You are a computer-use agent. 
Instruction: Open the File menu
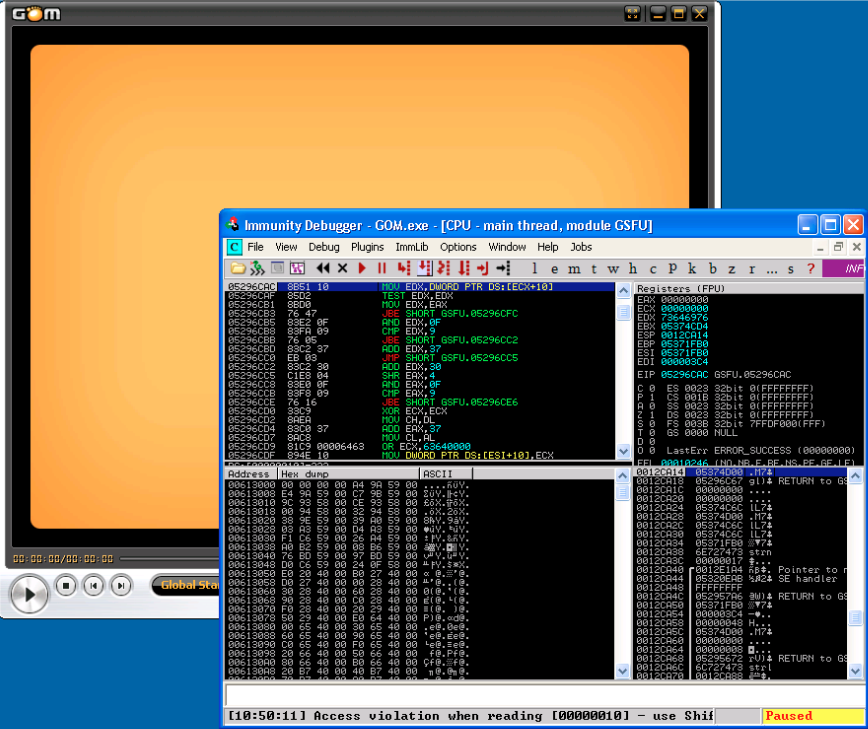(x=255, y=247)
